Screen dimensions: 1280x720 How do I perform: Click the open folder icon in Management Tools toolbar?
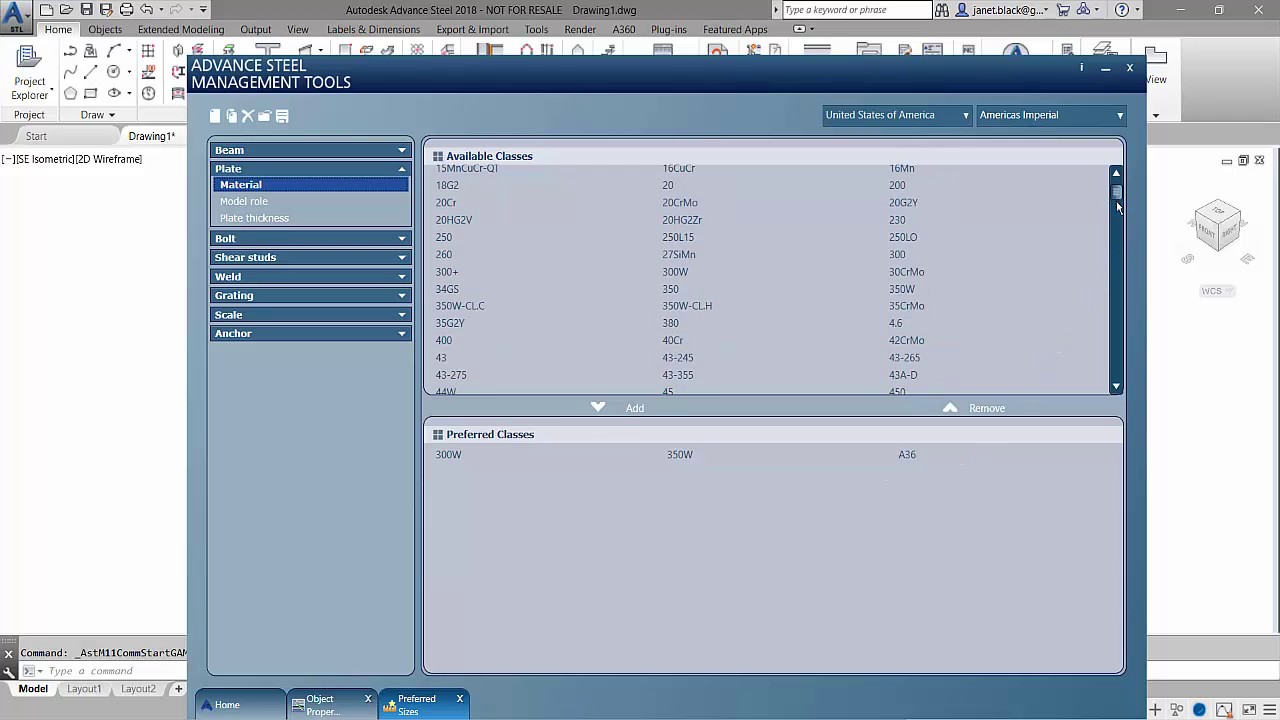pyautogui.click(x=265, y=116)
